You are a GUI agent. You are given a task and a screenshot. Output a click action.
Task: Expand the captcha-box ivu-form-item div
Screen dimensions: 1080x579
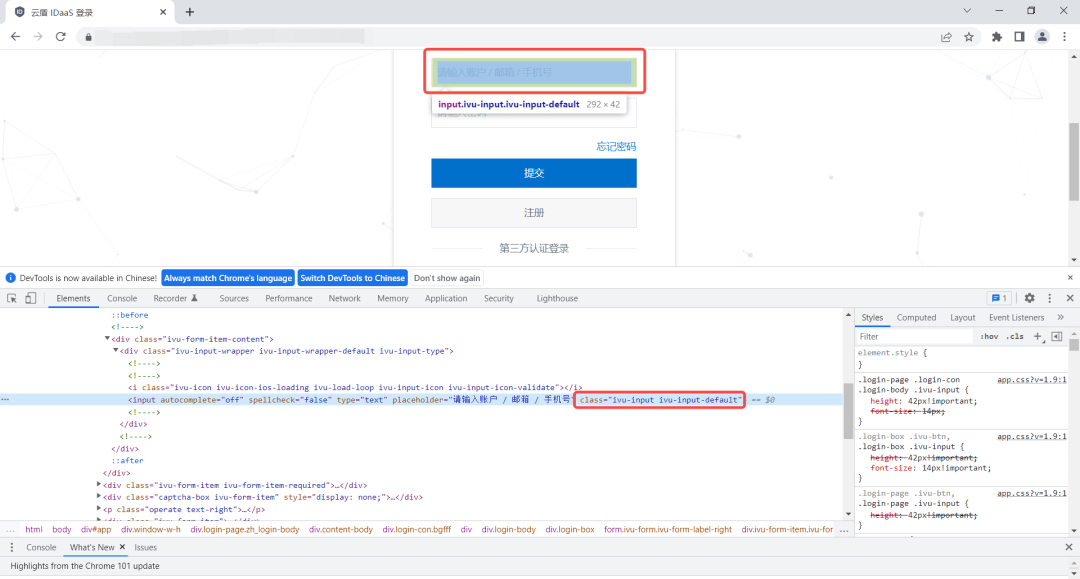[x=98, y=497]
